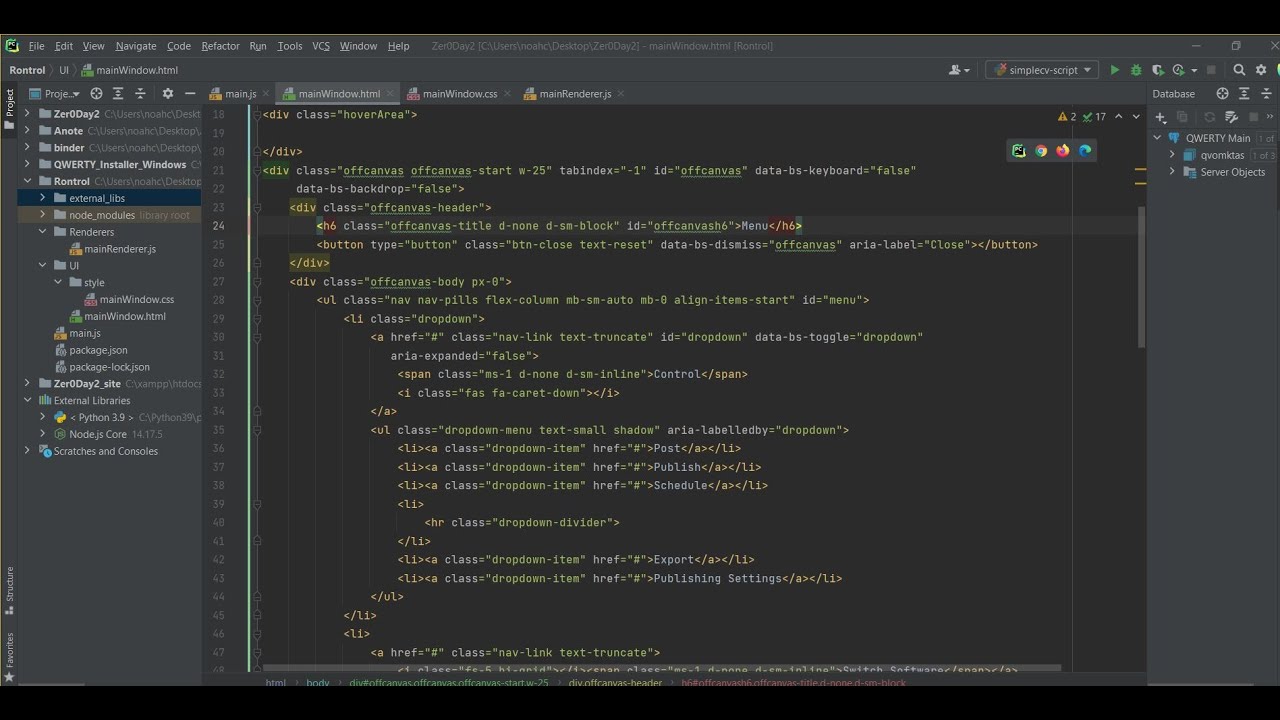Select the Node.js Core library entry

click(98, 434)
